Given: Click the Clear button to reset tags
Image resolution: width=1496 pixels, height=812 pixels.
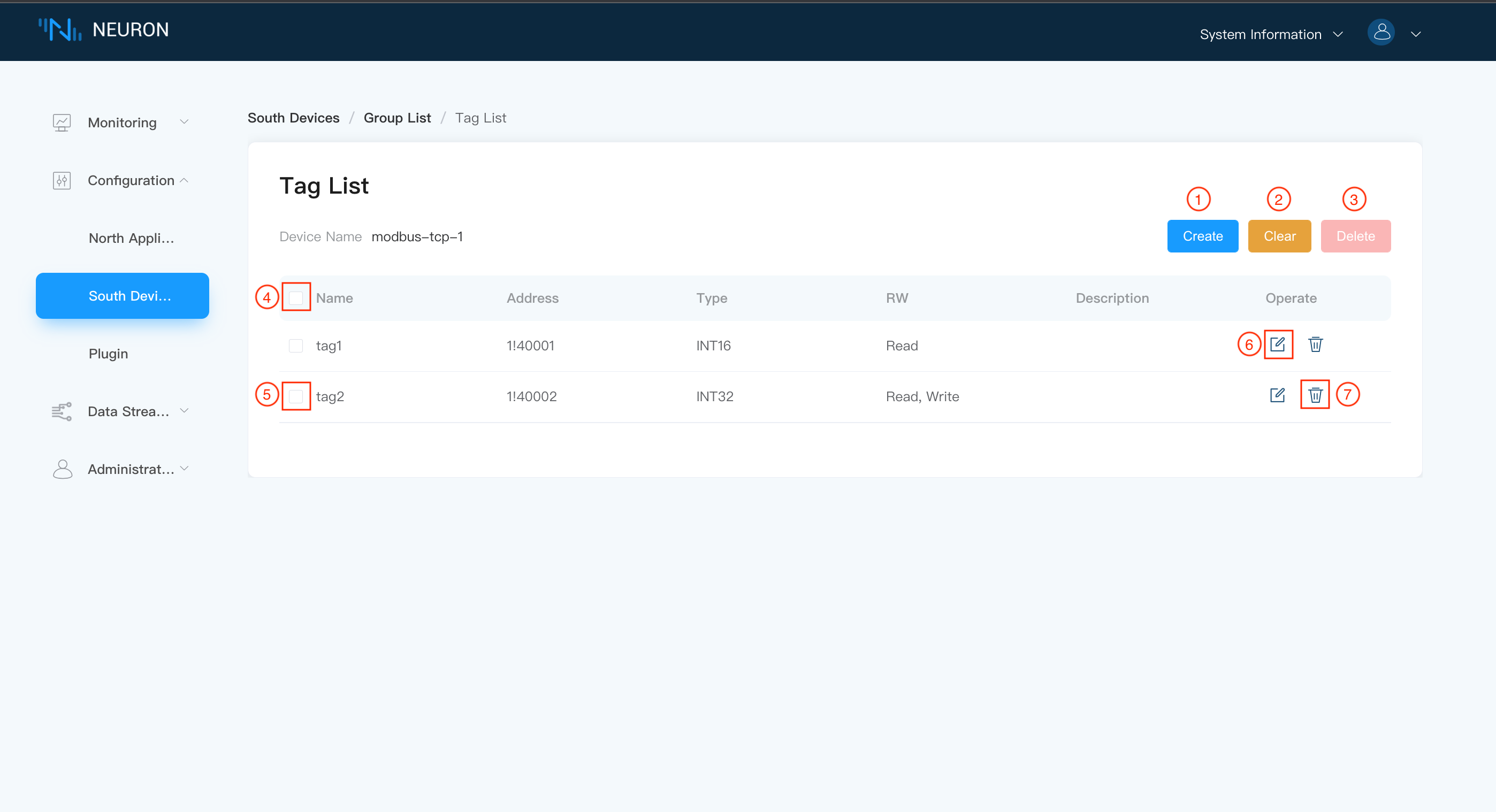Looking at the screenshot, I should (x=1280, y=236).
